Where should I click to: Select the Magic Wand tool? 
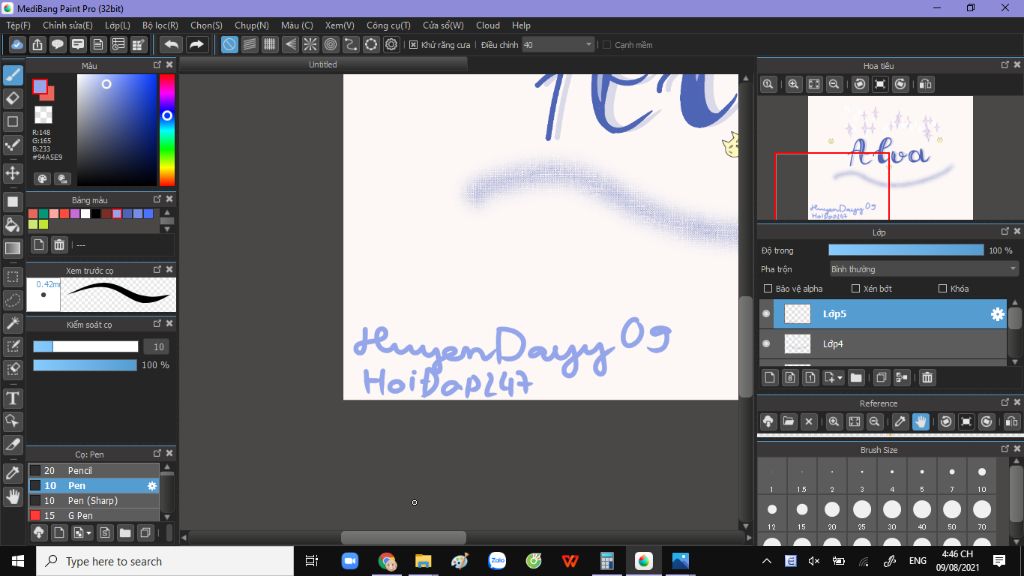click(x=12, y=323)
